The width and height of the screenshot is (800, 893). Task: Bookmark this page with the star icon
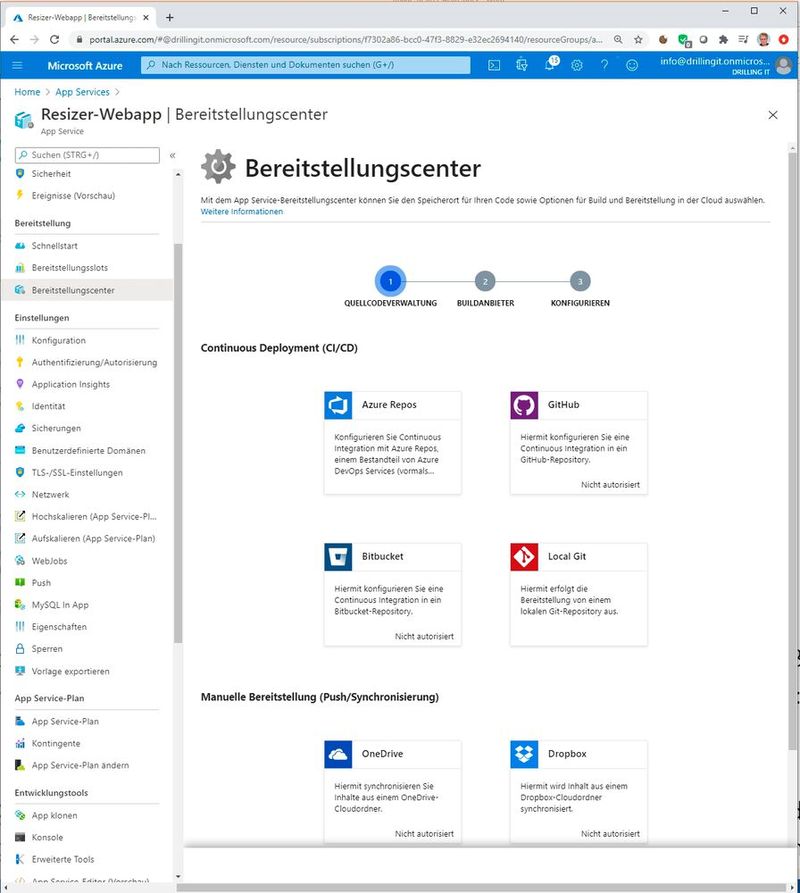pos(638,39)
